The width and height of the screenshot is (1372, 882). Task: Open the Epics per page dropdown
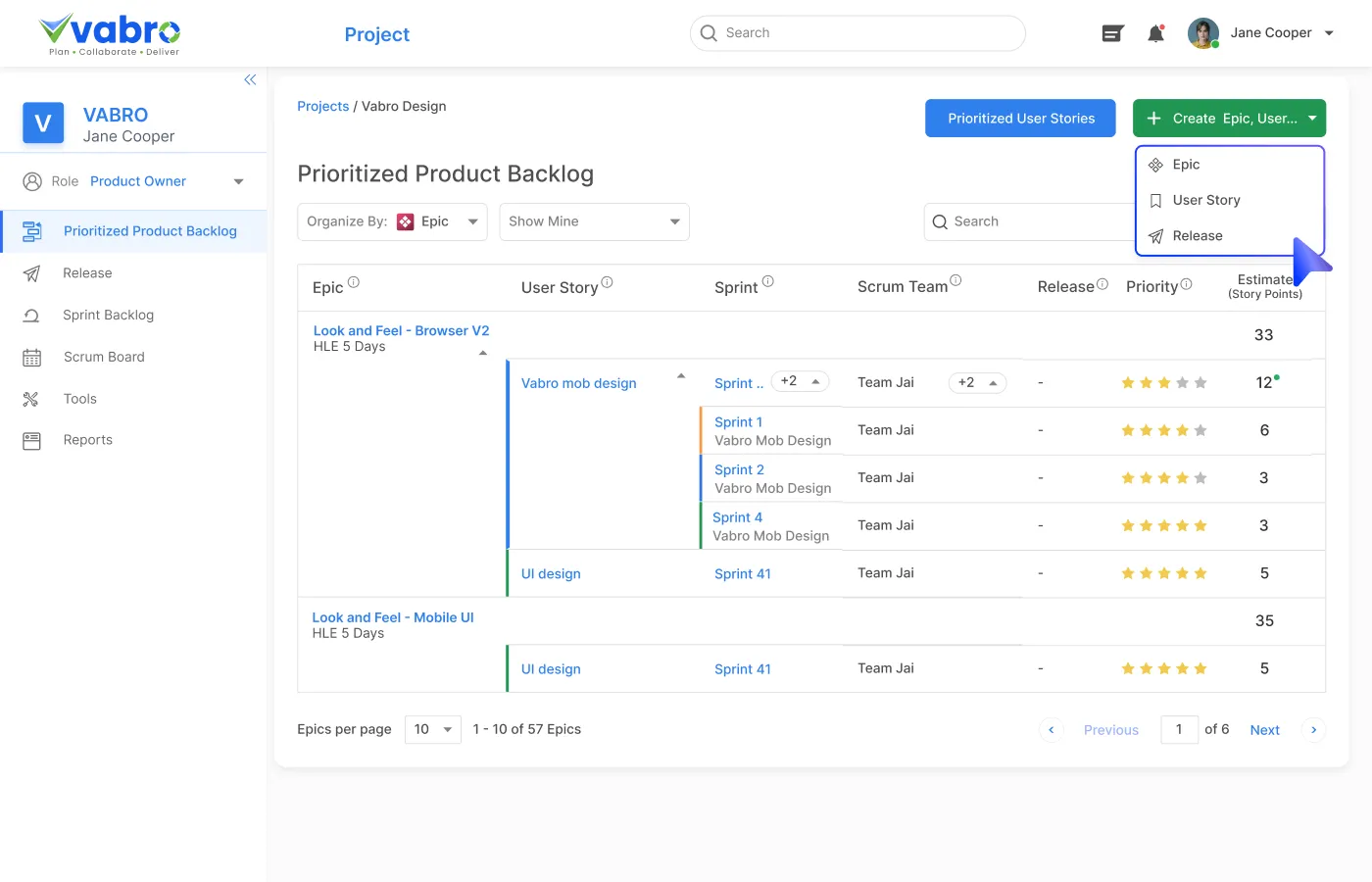pos(432,729)
